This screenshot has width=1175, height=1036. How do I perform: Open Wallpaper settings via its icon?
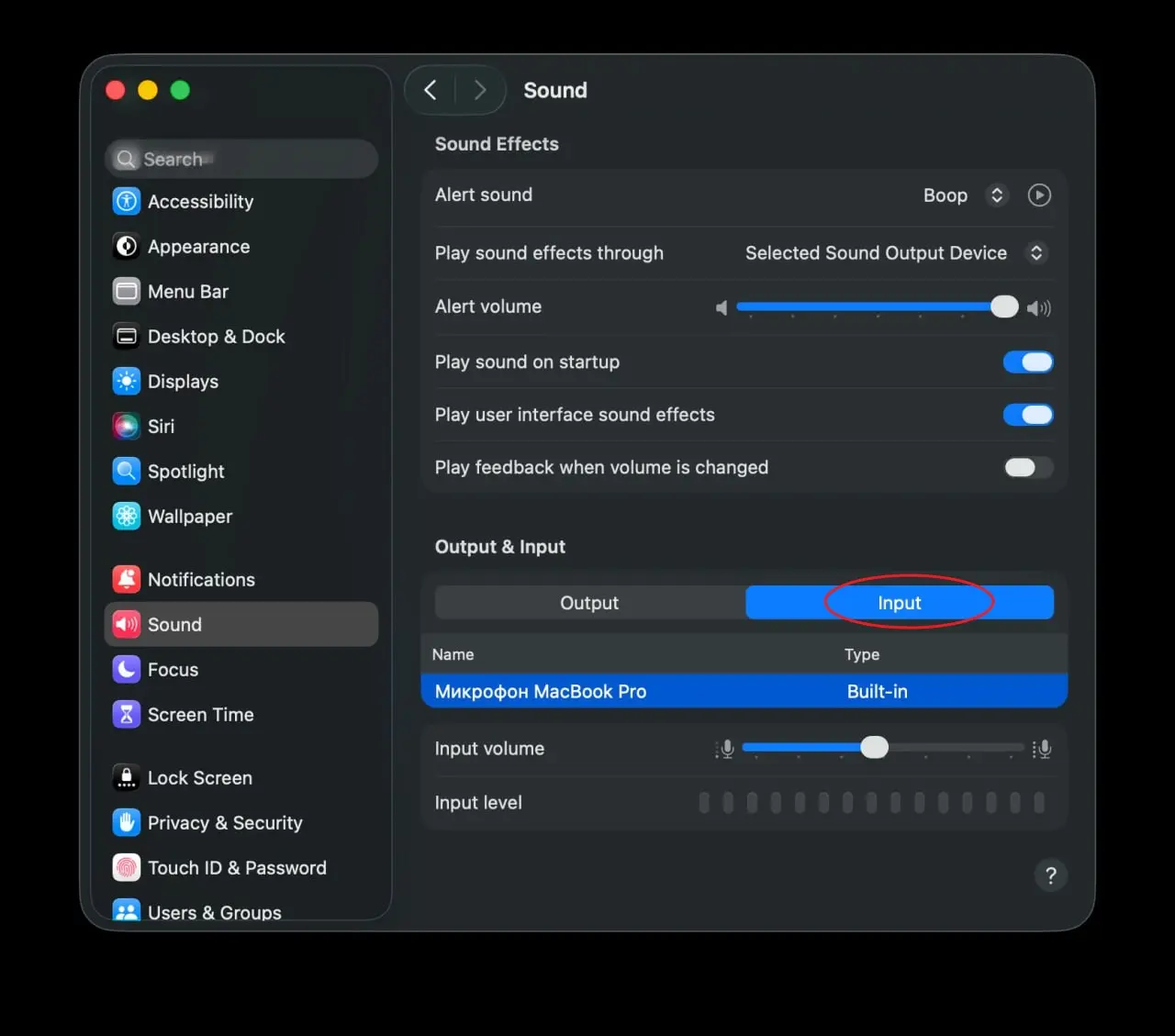[127, 516]
